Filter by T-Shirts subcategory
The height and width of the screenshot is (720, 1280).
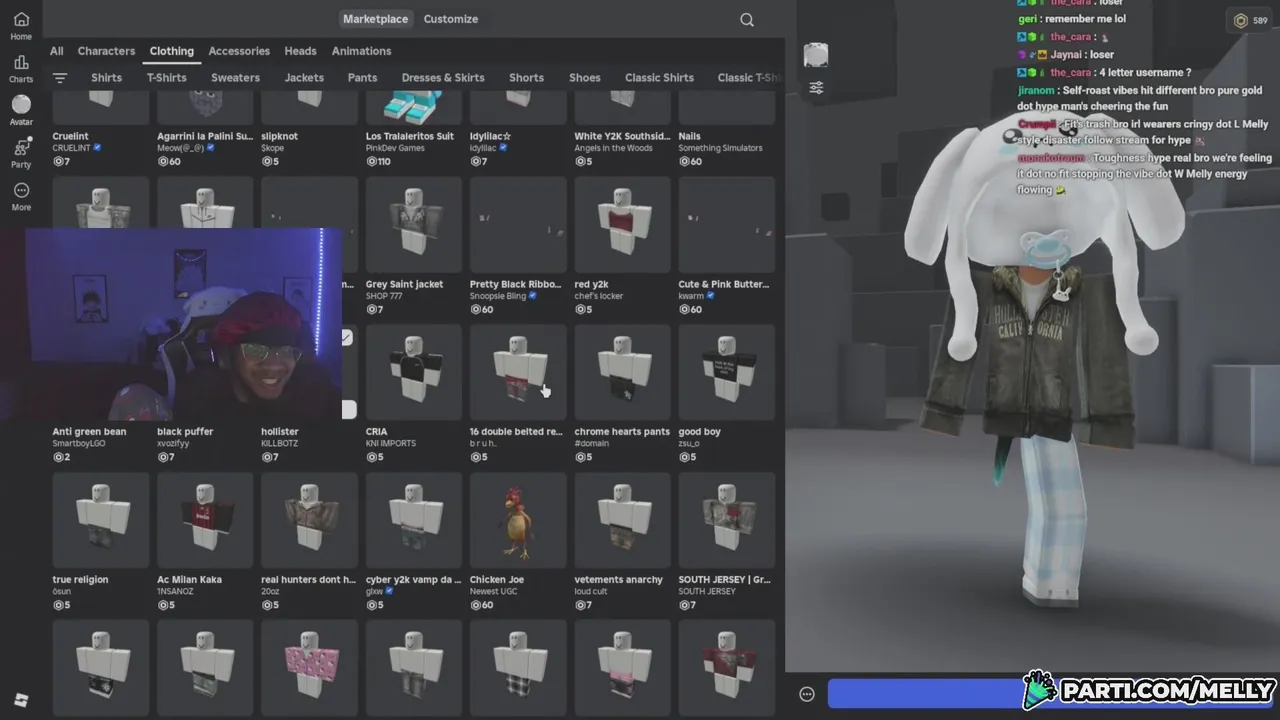pyautogui.click(x=166, y=78)
